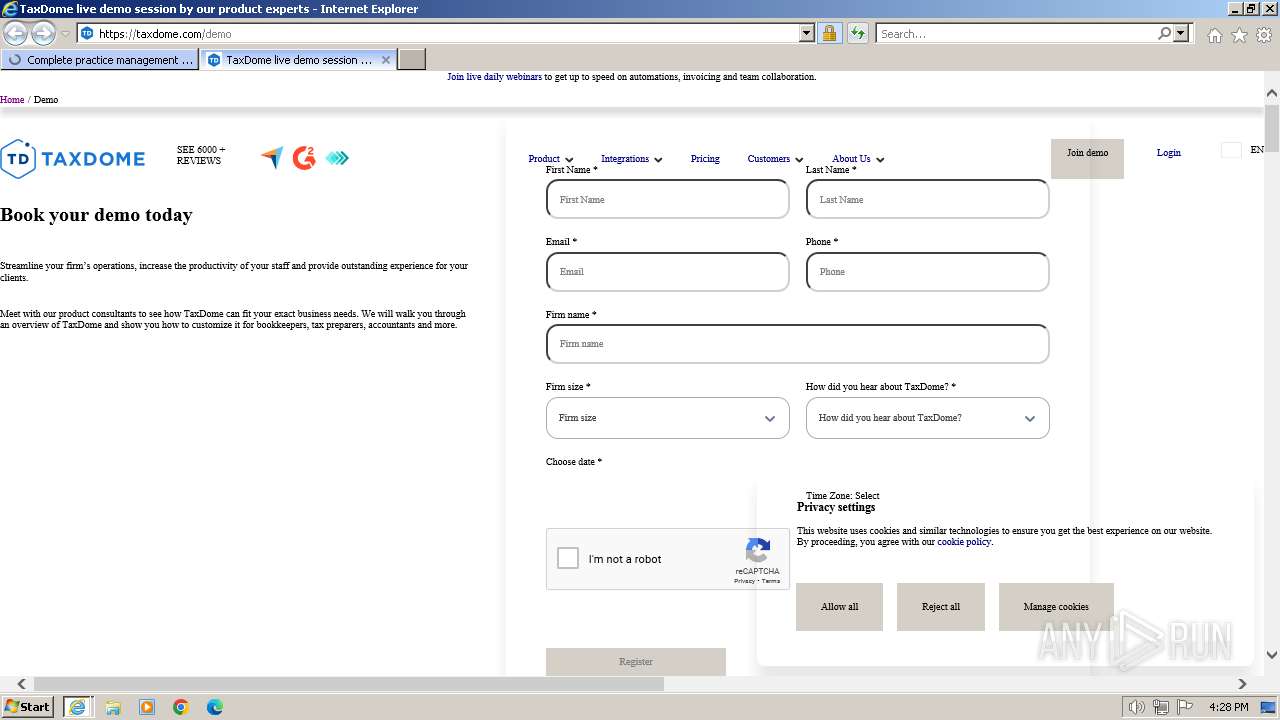Screen dimensions: 1280x720
Task: Click the TaxDome logo
Action: [x=73, y=159]
